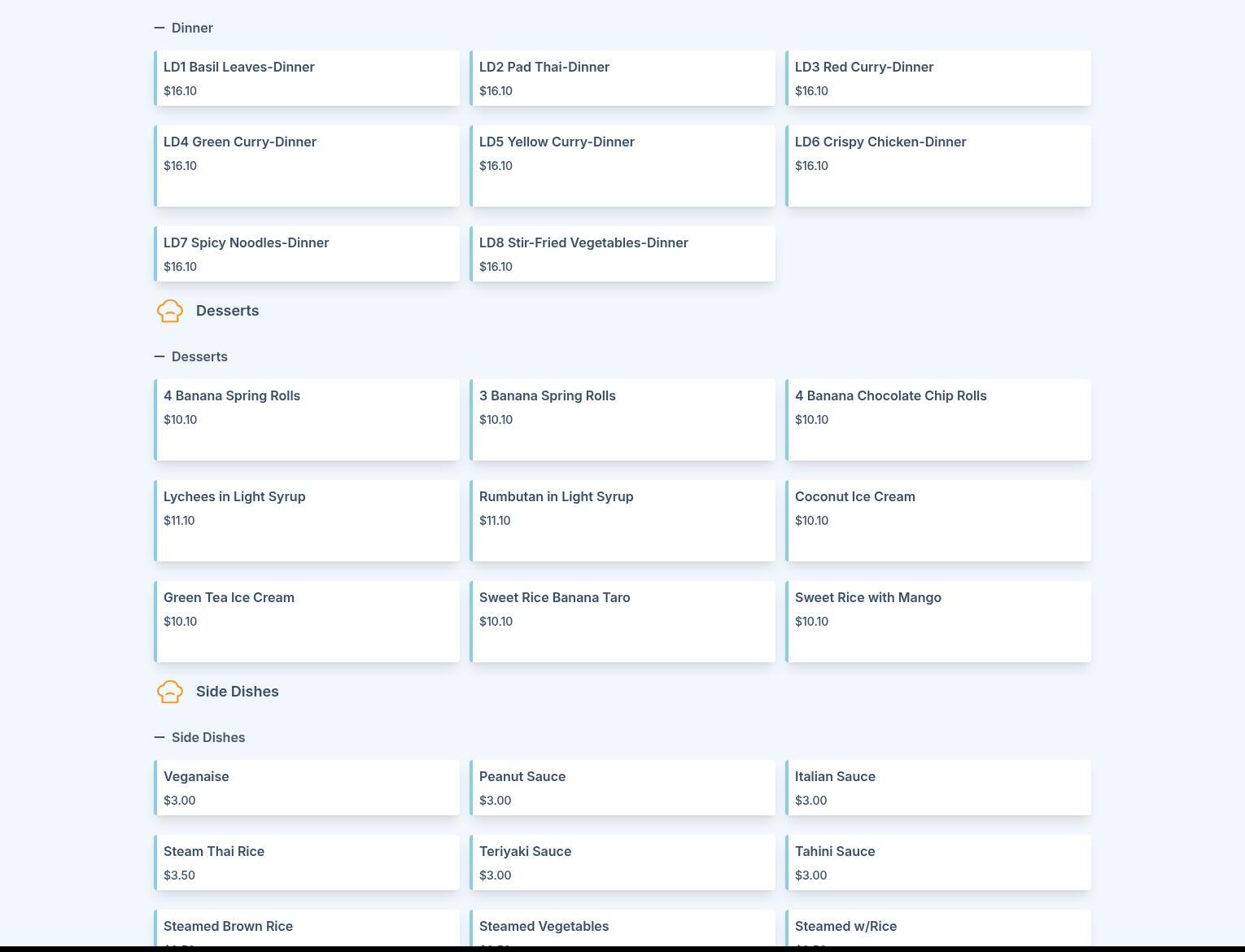Select LD8 Stir-Fried Vegetables-Dinner
Image resolution: width=1245 pixels, height=952 pixels.
pyautogui.click(x=622, y=254)
